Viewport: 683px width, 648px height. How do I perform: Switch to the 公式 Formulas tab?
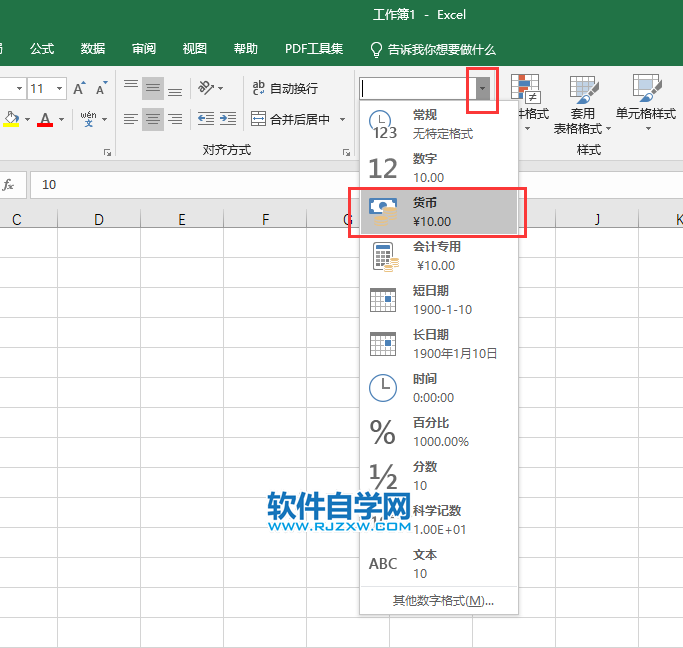pos(42,49)
